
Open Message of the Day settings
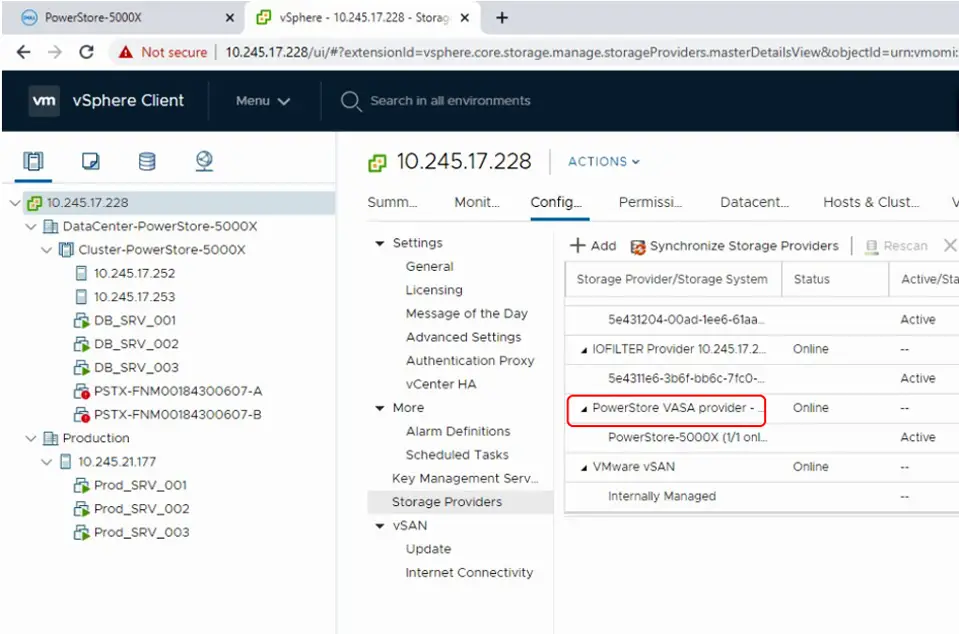click(467, 314)
